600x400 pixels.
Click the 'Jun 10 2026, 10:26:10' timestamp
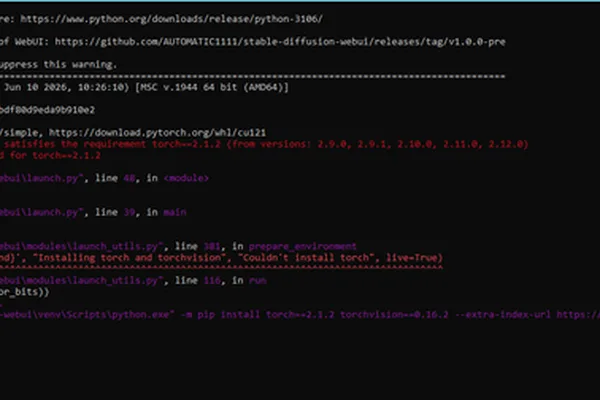[x=64, y=87]
